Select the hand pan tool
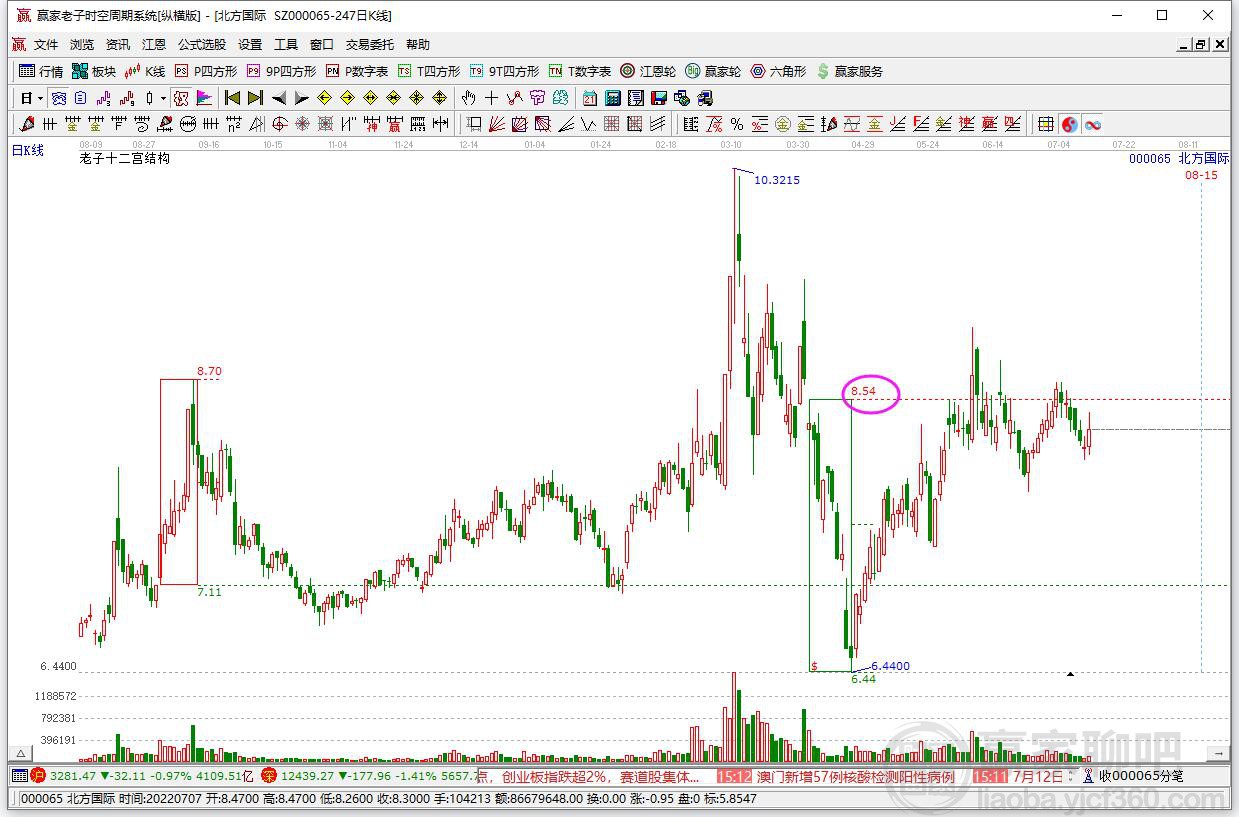 coord(468,98)
